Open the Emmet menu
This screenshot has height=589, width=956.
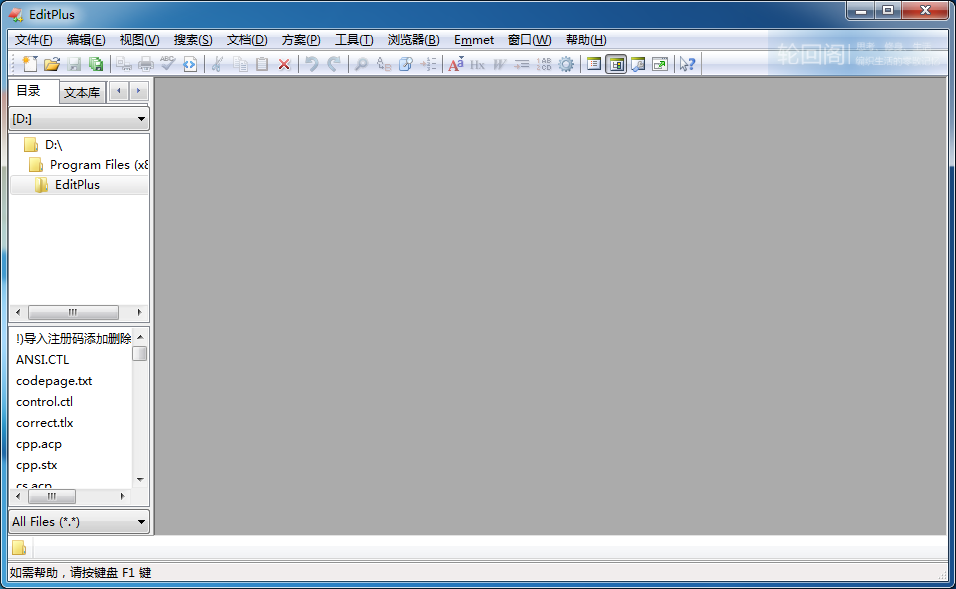[474, 40]
